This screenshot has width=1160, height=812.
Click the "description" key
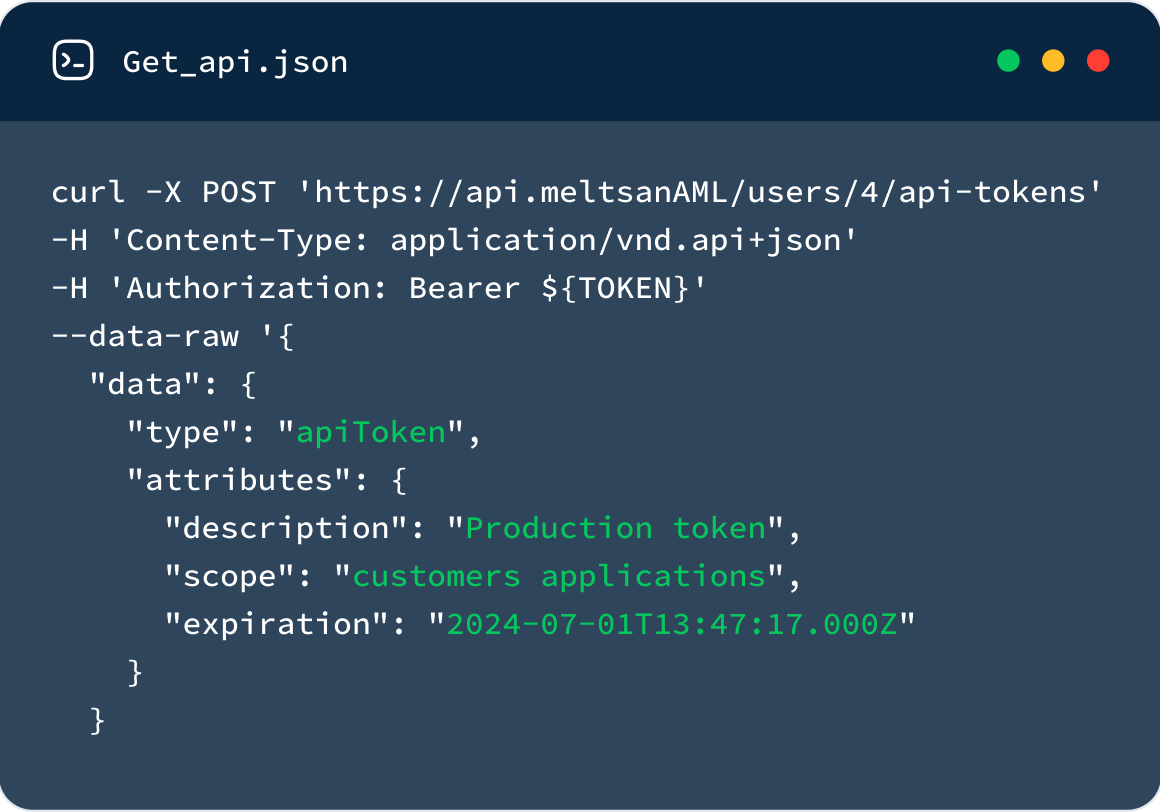(286, 528)
